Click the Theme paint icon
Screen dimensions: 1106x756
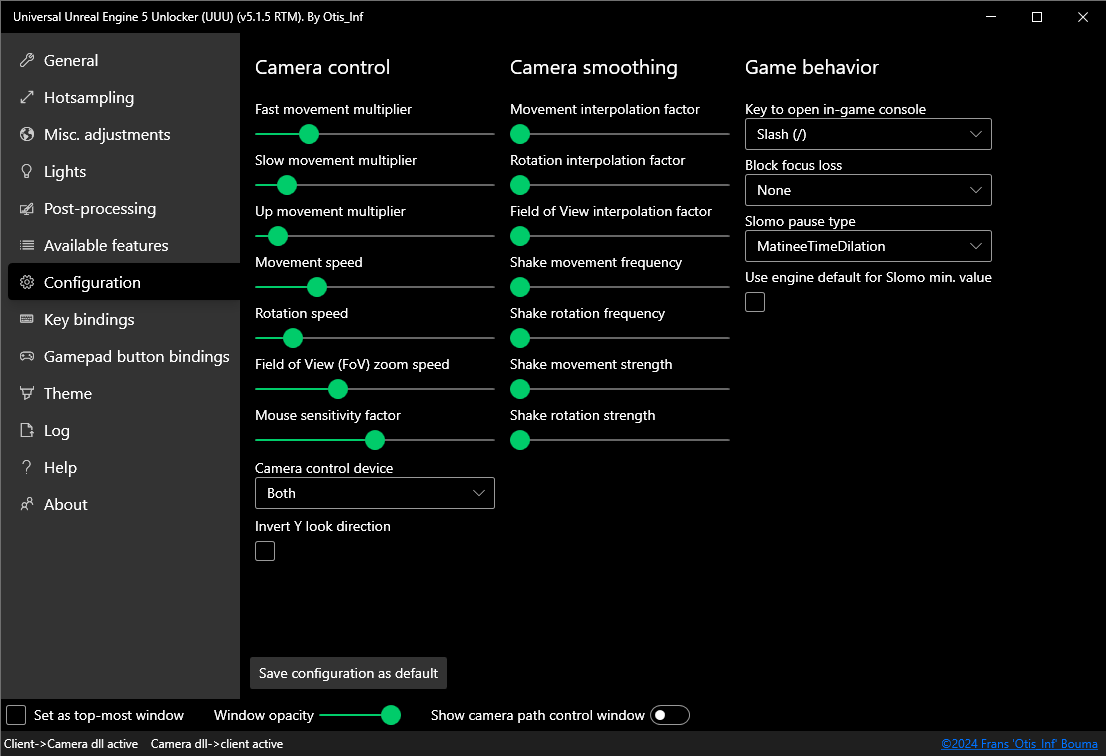pyautogui.click(x=27, y=394)
